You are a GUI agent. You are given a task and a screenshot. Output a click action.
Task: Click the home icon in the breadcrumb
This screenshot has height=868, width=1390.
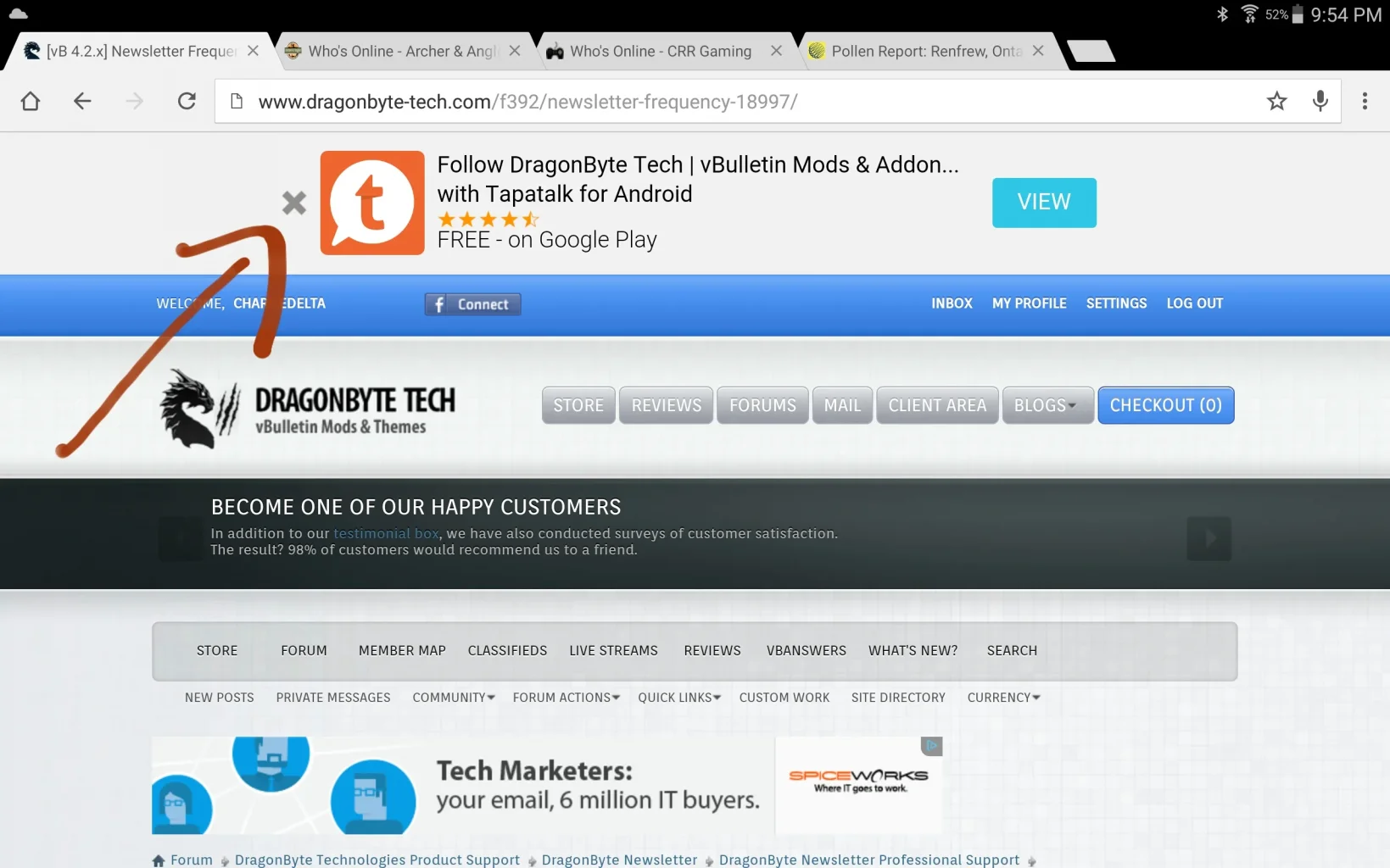click(x=159, y=860)
